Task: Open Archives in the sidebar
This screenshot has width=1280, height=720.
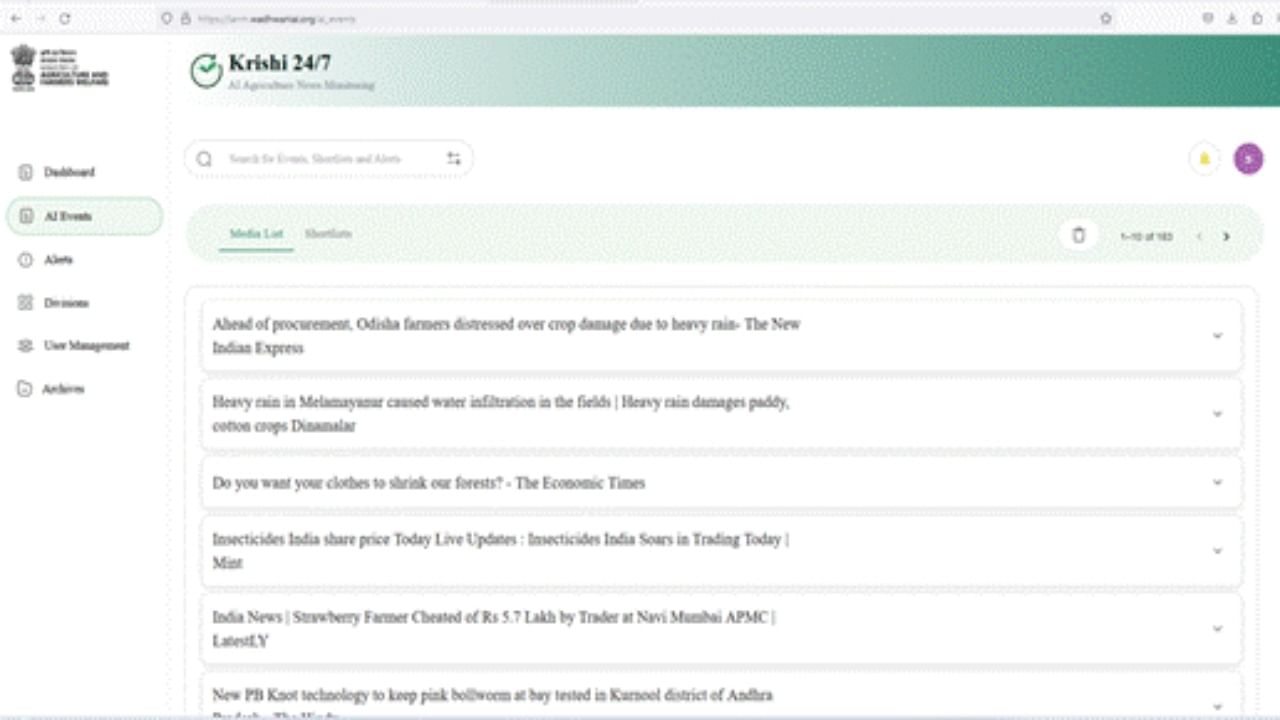Action: (52, 389)
